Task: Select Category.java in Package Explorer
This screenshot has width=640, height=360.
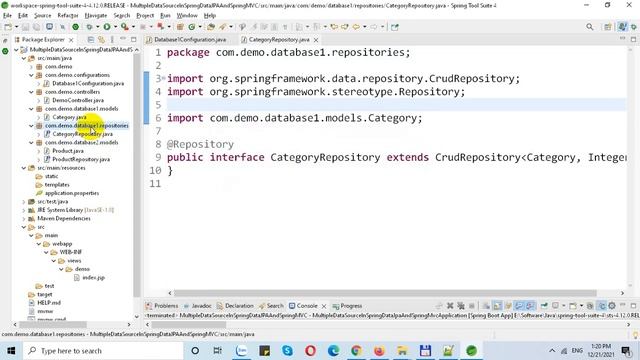Action: point(69,117)
